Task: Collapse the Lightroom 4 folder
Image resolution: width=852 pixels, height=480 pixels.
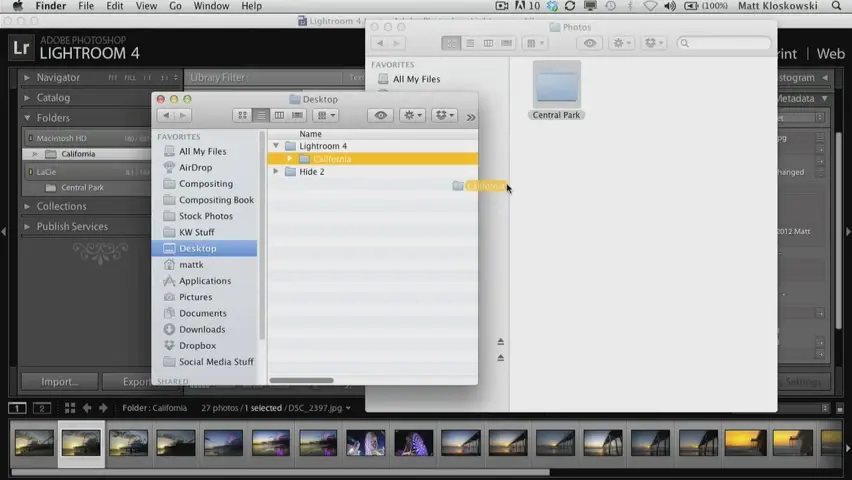Action: coord(276,146)
